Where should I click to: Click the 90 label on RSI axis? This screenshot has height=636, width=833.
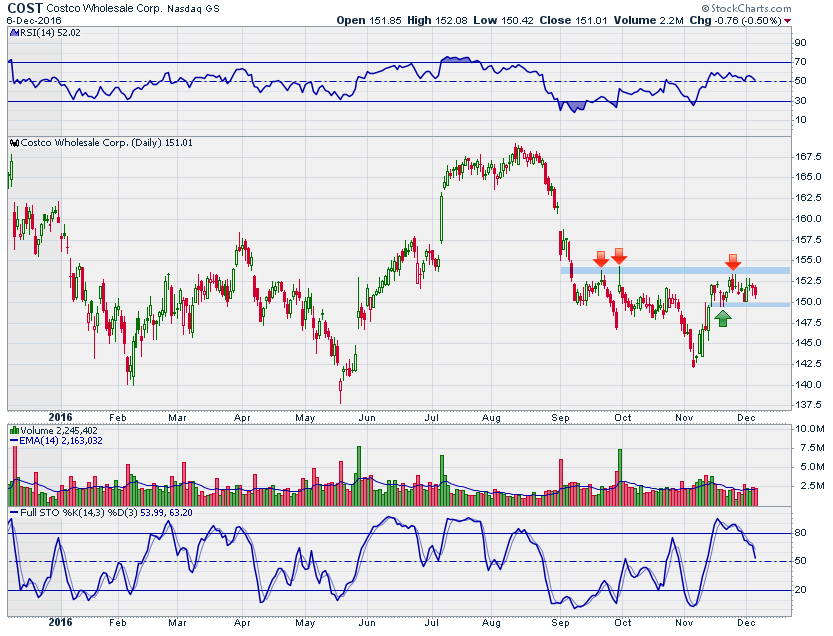[x=801, y=43]
